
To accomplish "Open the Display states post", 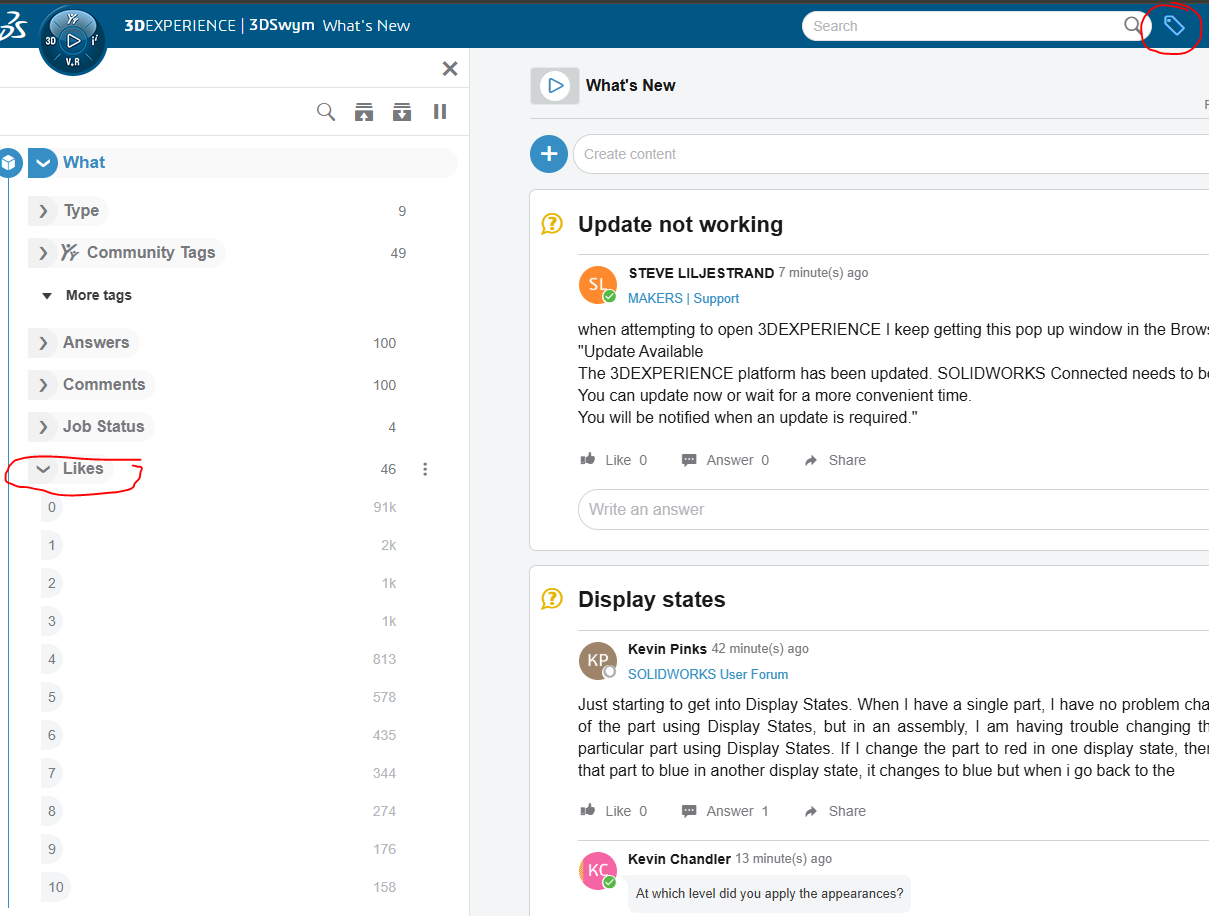I will [652, 599].
